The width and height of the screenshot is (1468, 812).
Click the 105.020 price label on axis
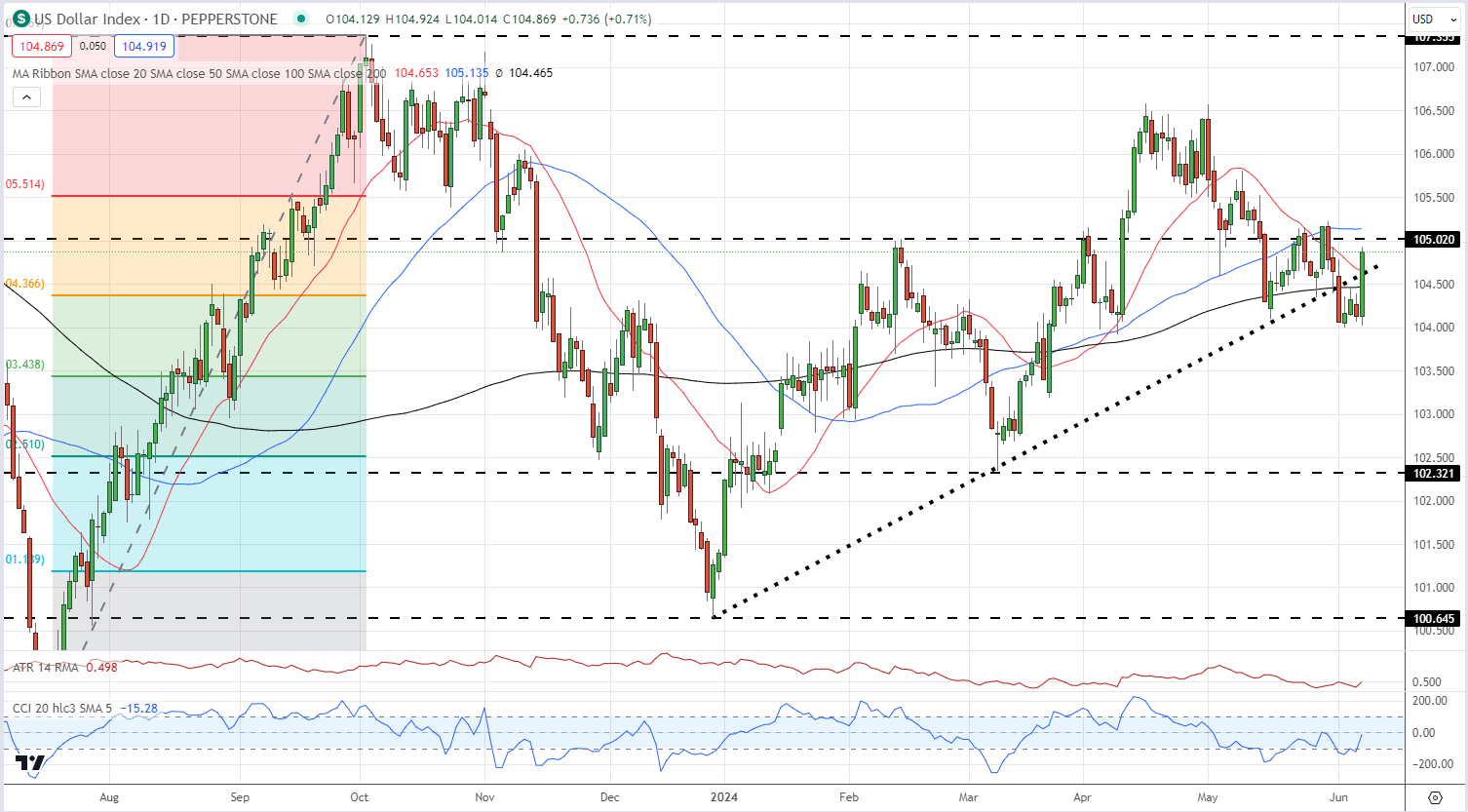click(1434, 239)
